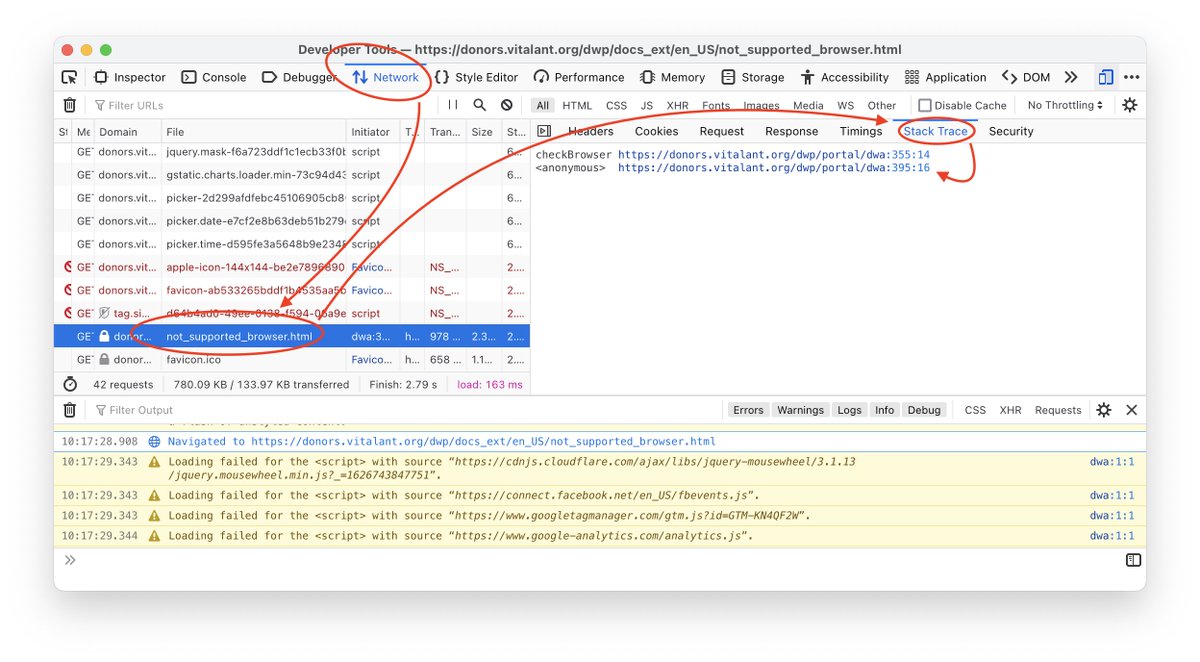The height and width of the screenshot is (662, 1200).
Task: Select the Stack Trace tab
Action: click(936, 131)
